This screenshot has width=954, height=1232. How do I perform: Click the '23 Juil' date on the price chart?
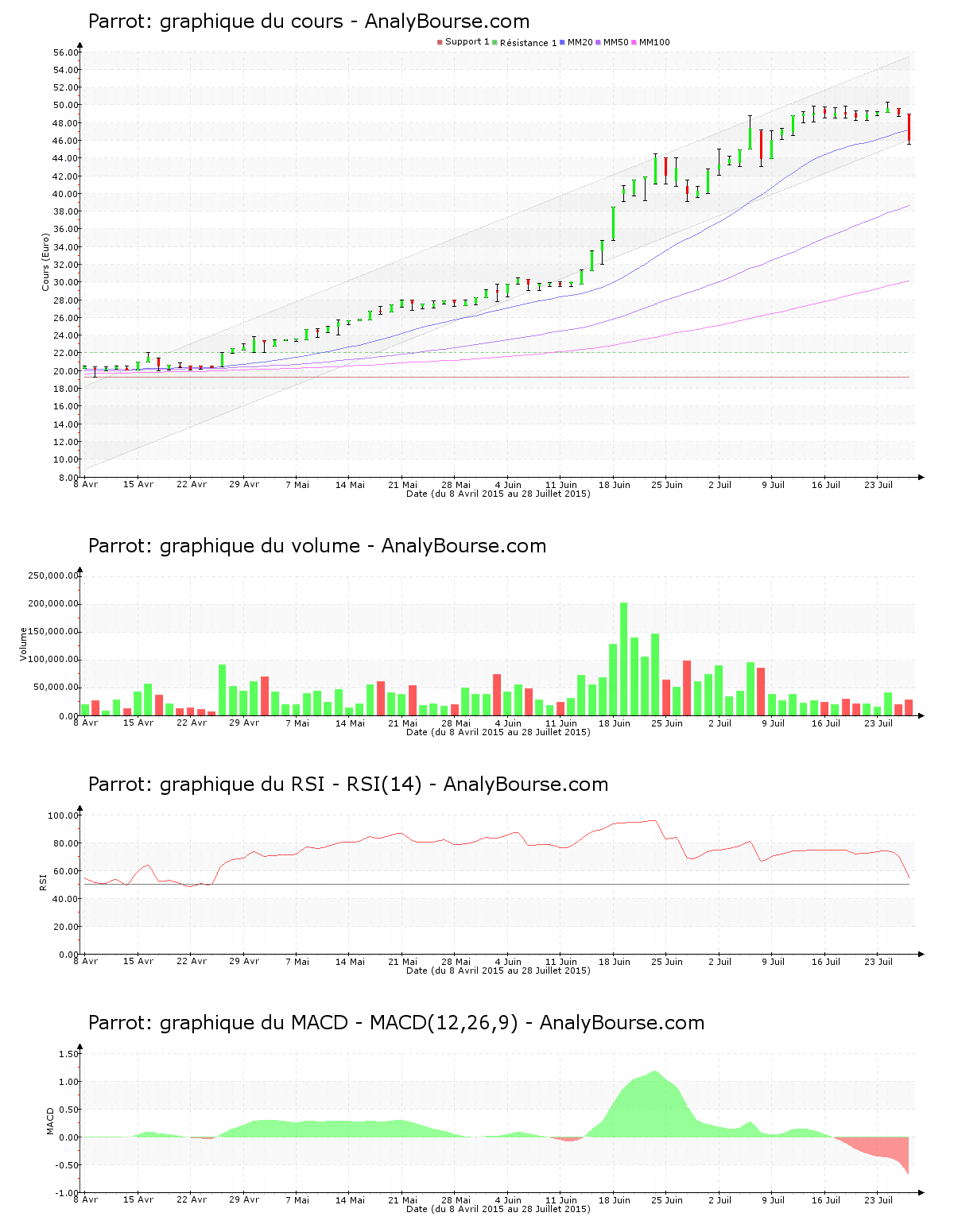pos(878,485)
